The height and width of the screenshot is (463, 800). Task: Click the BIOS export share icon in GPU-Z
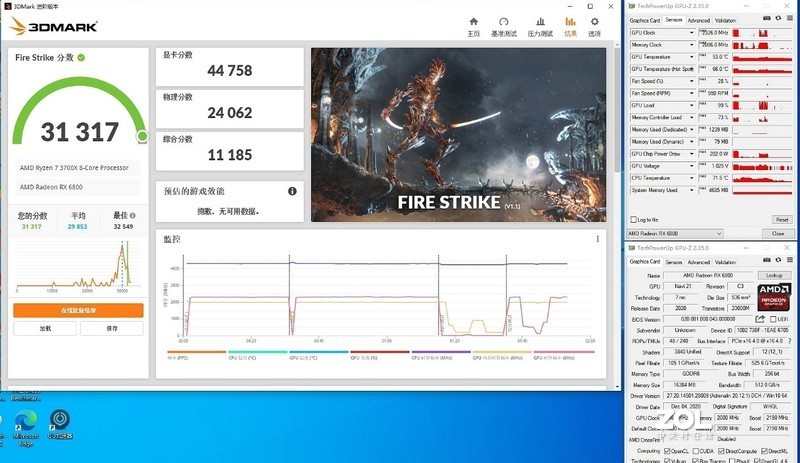[760, 319]
